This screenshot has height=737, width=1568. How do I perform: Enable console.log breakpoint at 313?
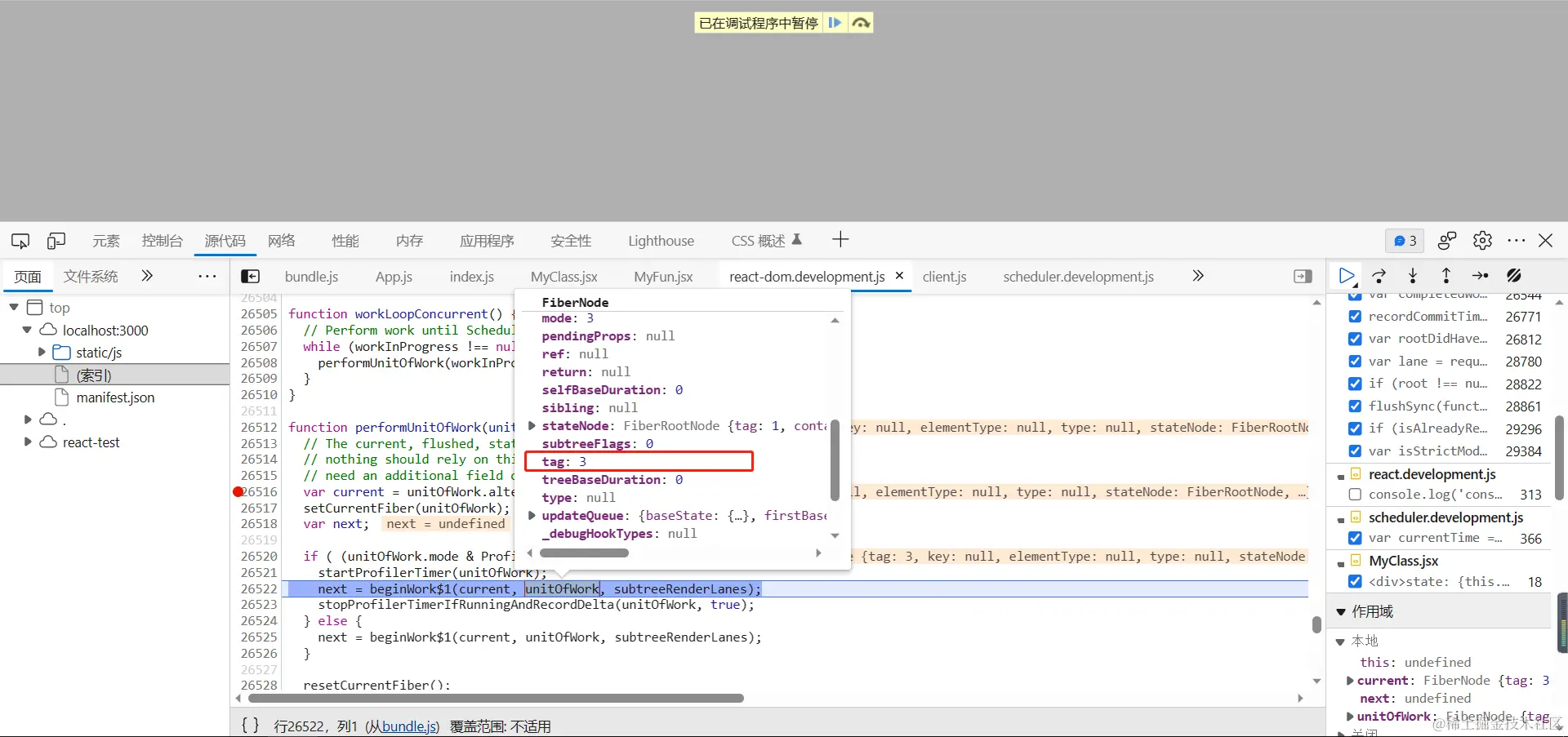(1355, 495)
